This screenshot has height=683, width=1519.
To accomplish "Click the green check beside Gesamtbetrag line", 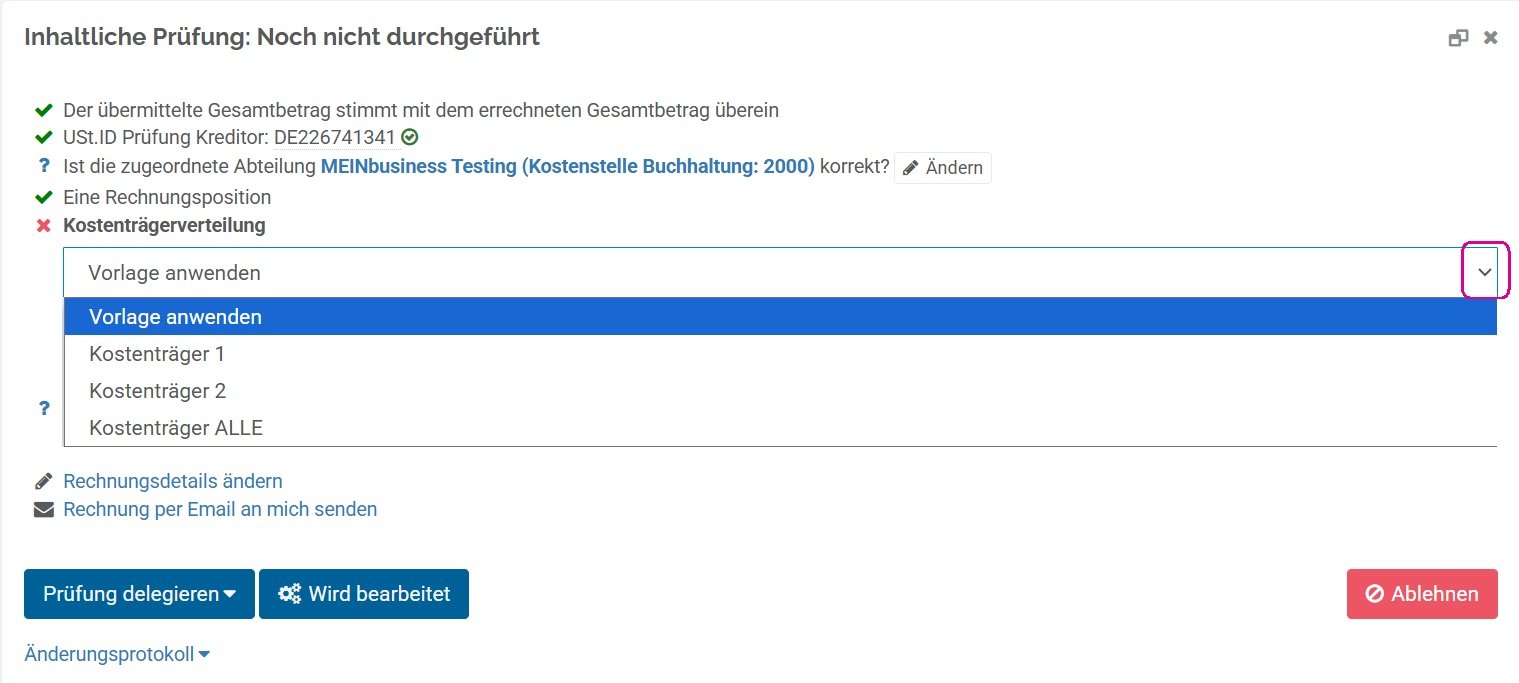I will tap(43, 110).
